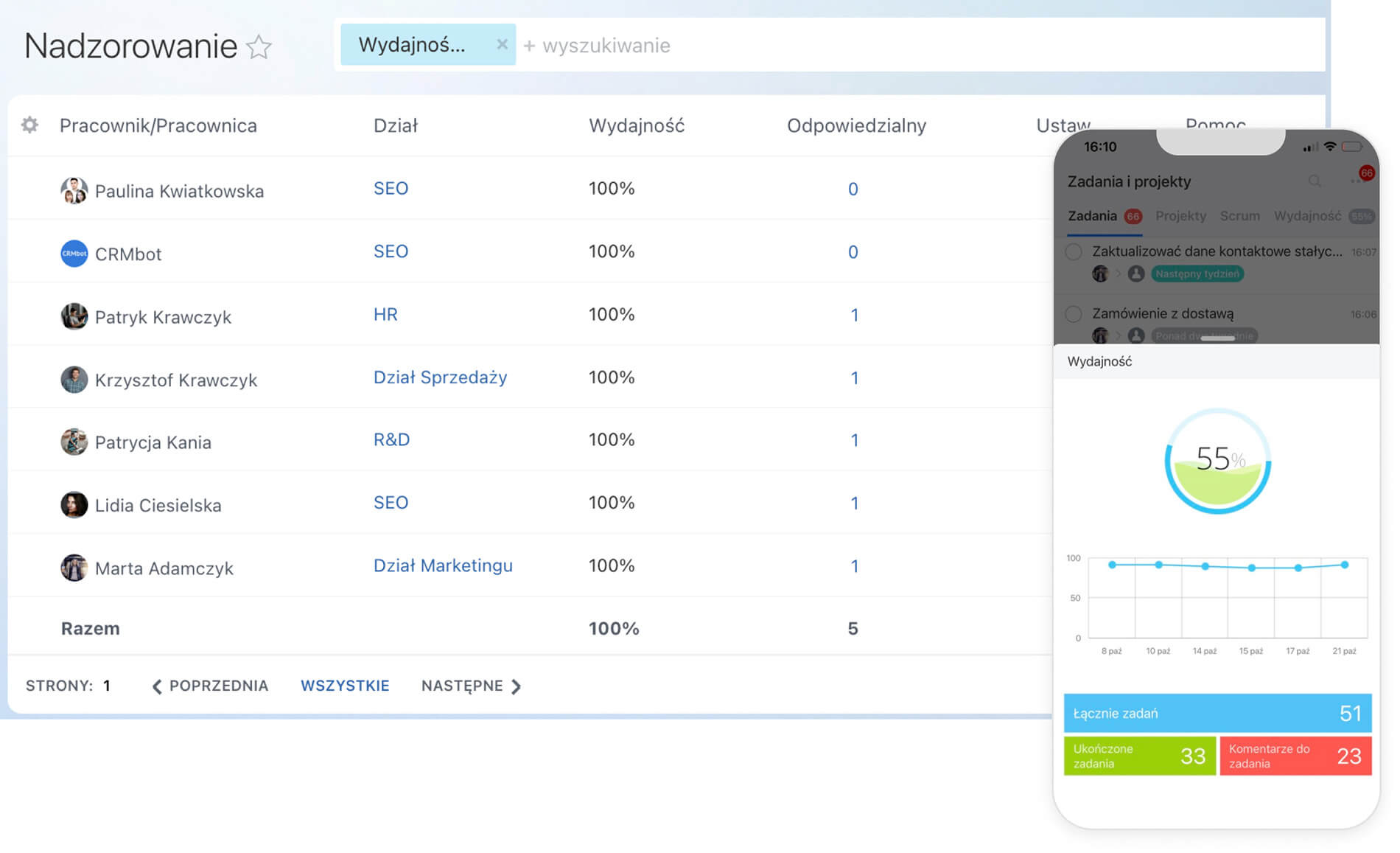Click Marta Adamczyk's avatar picture
This screenshot has width=1400, height=853.
pos(74,568)
